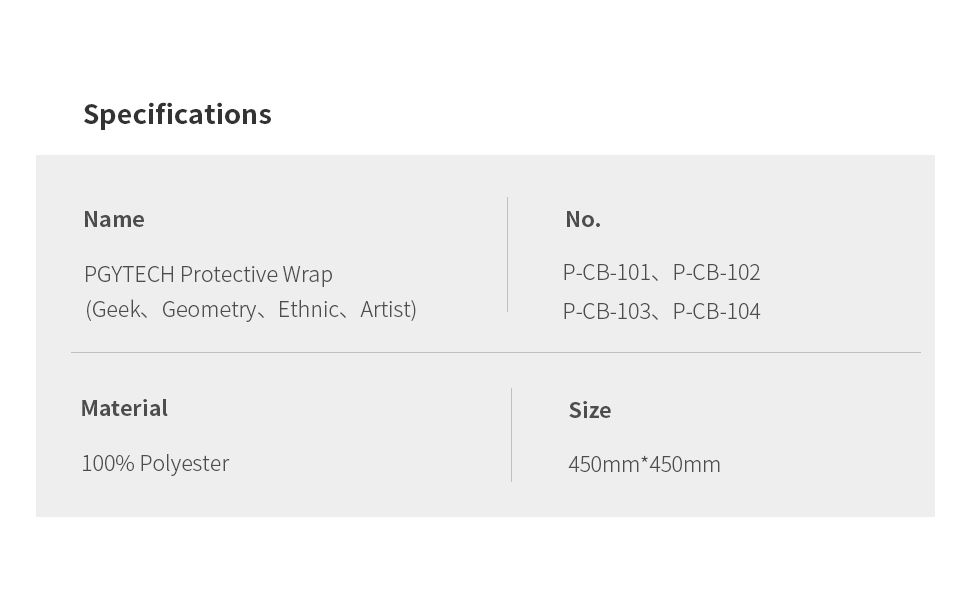Click the Size label
970x600 pixels.
point(590,410)
